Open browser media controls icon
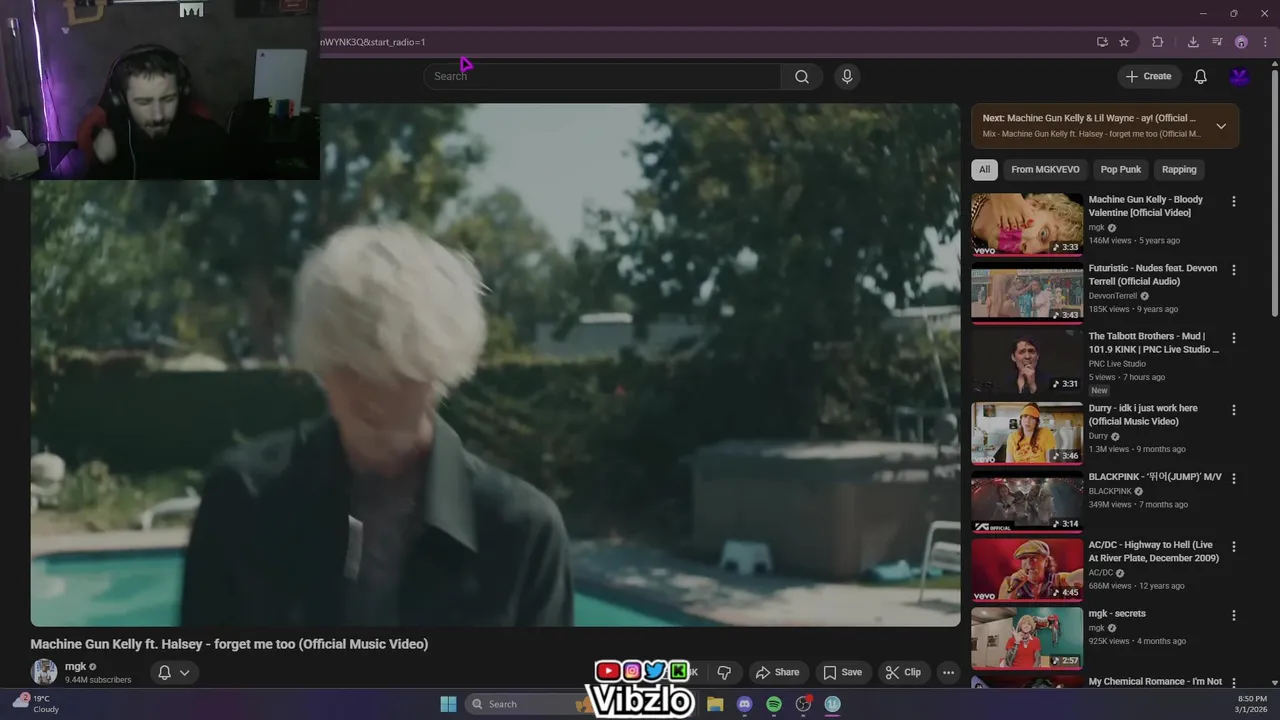Image resolution: width=1280 pixels, height=720 pixels. coord(1217,42)
